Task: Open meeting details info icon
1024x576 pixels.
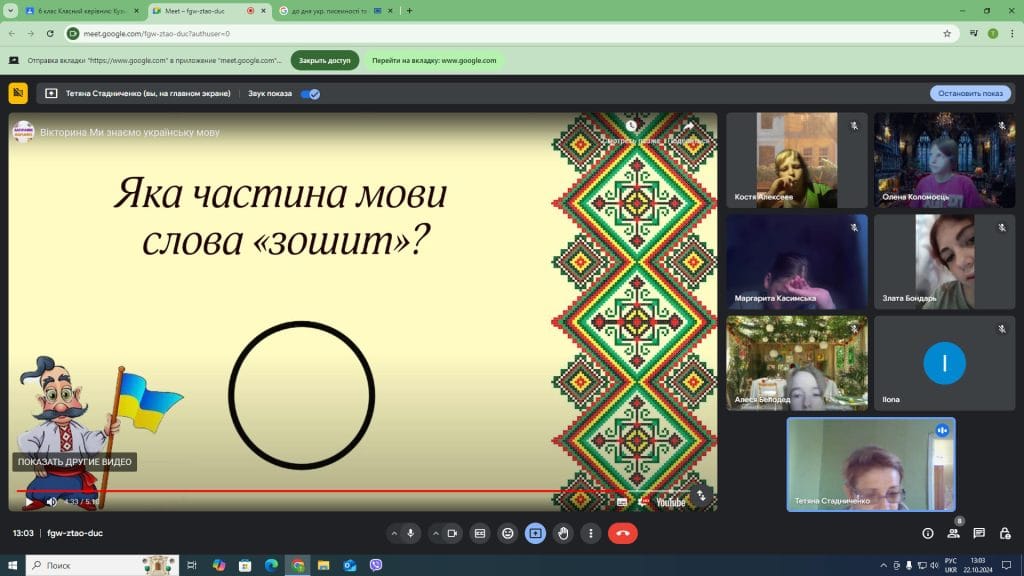Action: [927, 534]
